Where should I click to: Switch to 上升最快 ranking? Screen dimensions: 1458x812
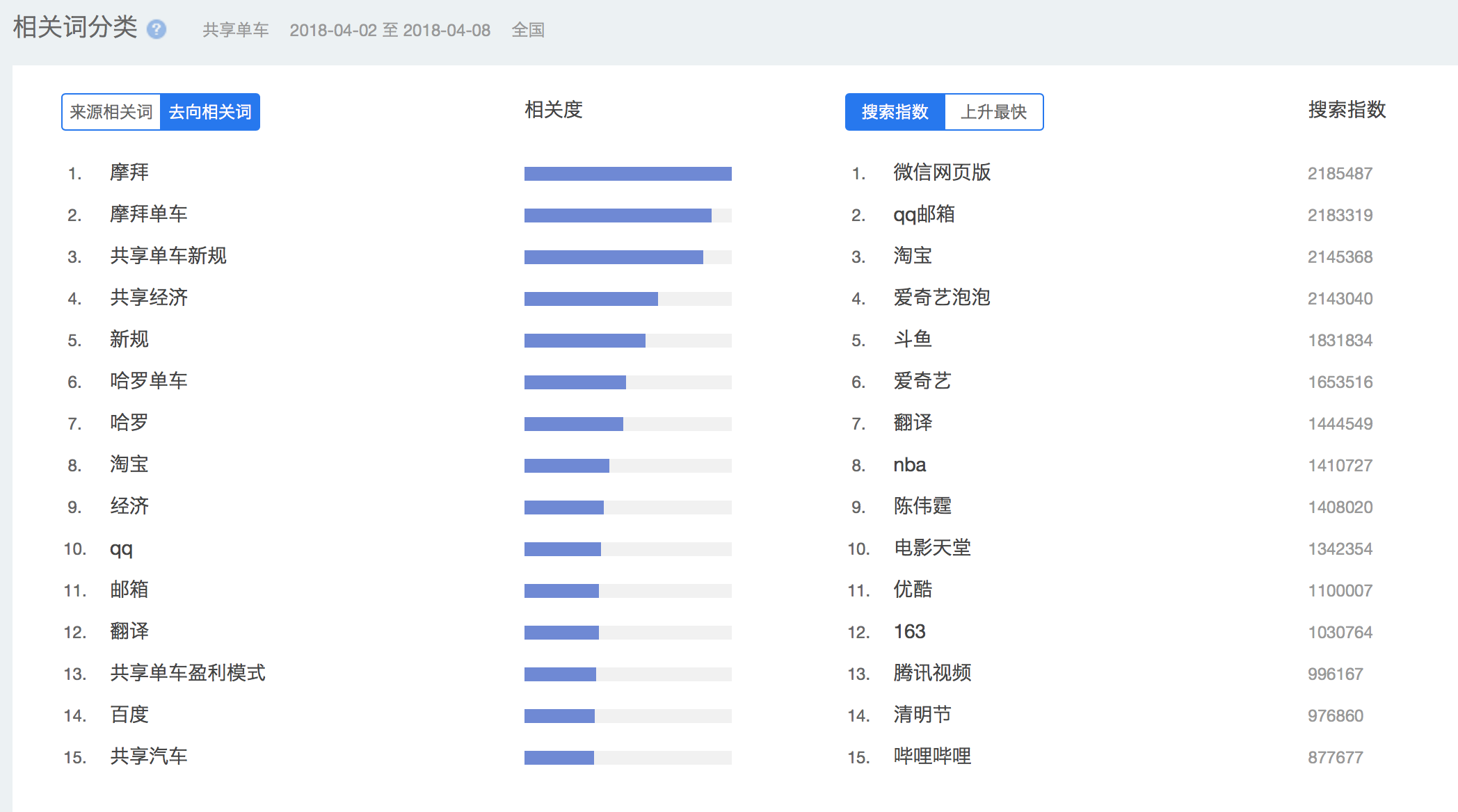pyautogui.click(x=994, y=112)
